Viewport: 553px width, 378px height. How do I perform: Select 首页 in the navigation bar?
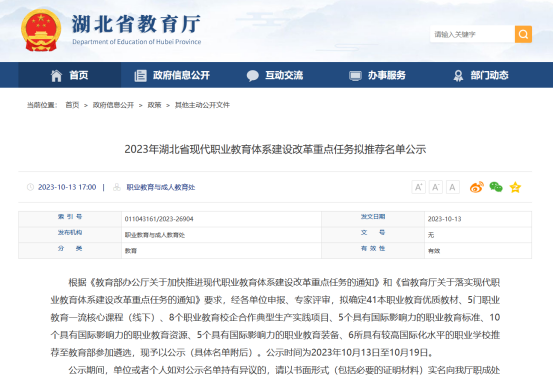69,75
